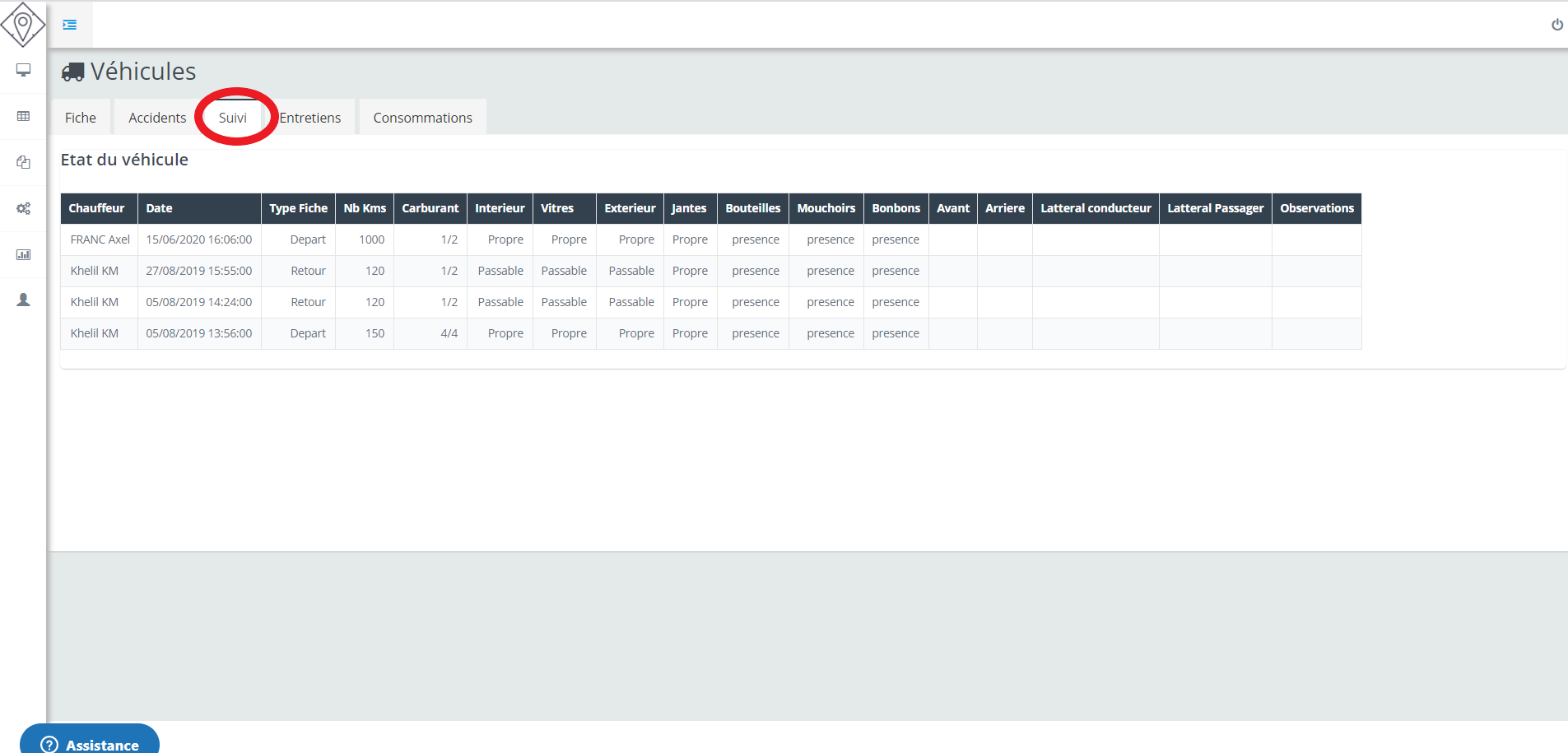Open the monitor dashboard sidebar icon
This screenshot has height=753, width=1568.
[23, 70]
